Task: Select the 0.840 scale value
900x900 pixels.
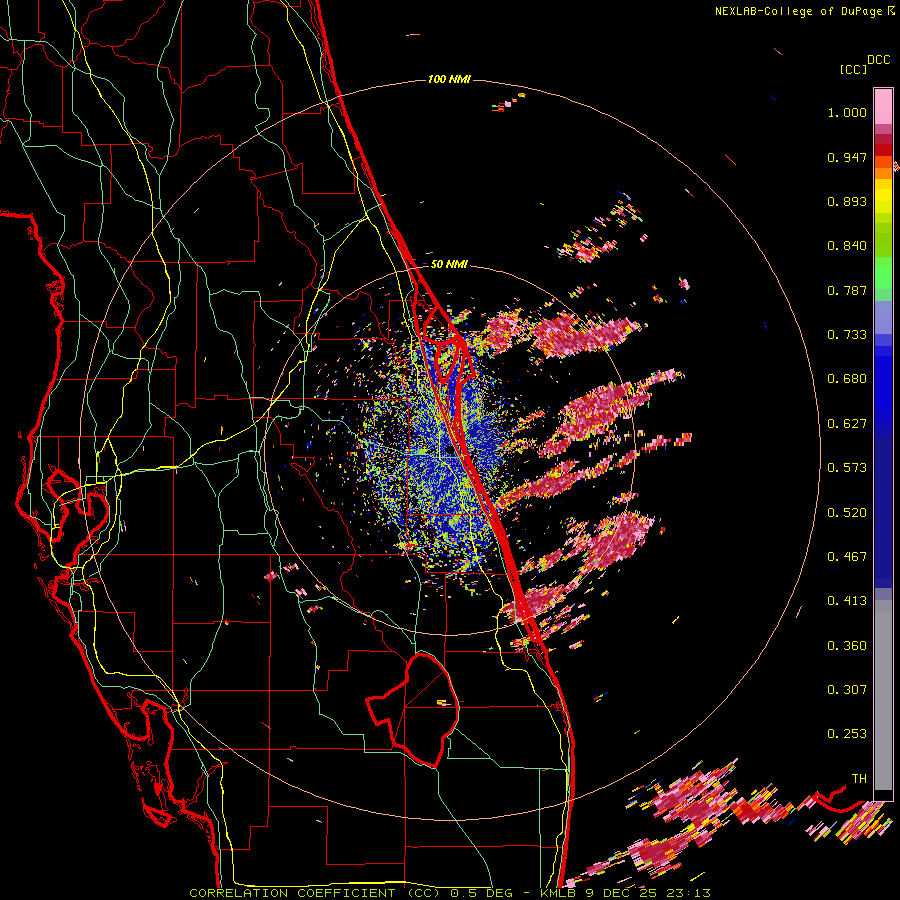Action: click(x=847, y=246)
